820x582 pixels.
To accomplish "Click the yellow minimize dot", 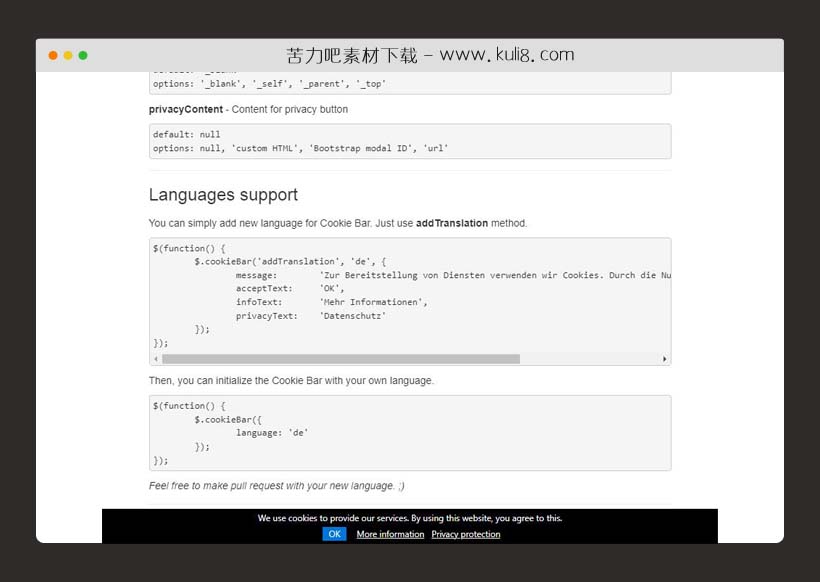I will pos(68,56).
